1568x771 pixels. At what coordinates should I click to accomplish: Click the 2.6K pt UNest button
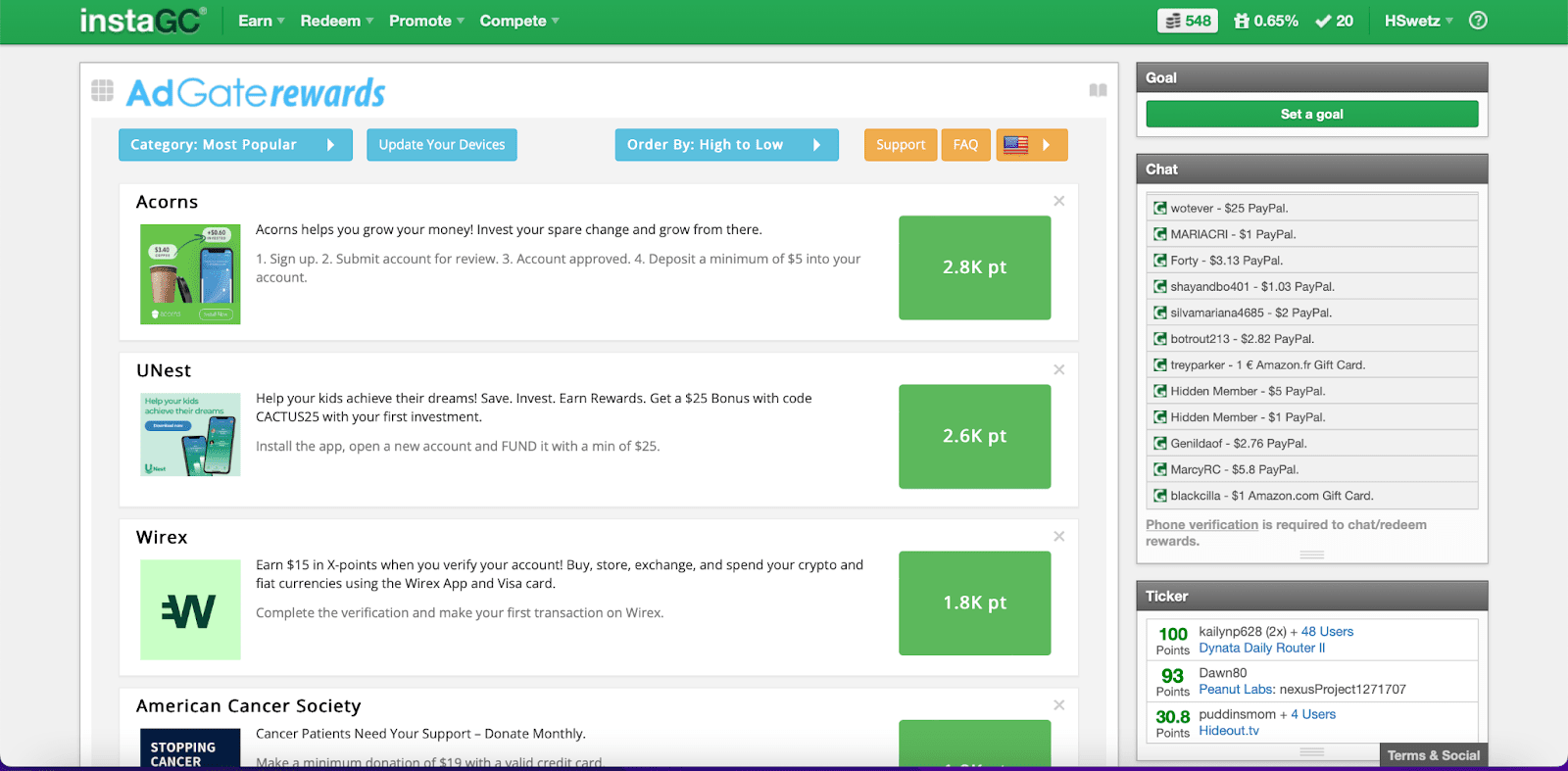tap(975, 436)
